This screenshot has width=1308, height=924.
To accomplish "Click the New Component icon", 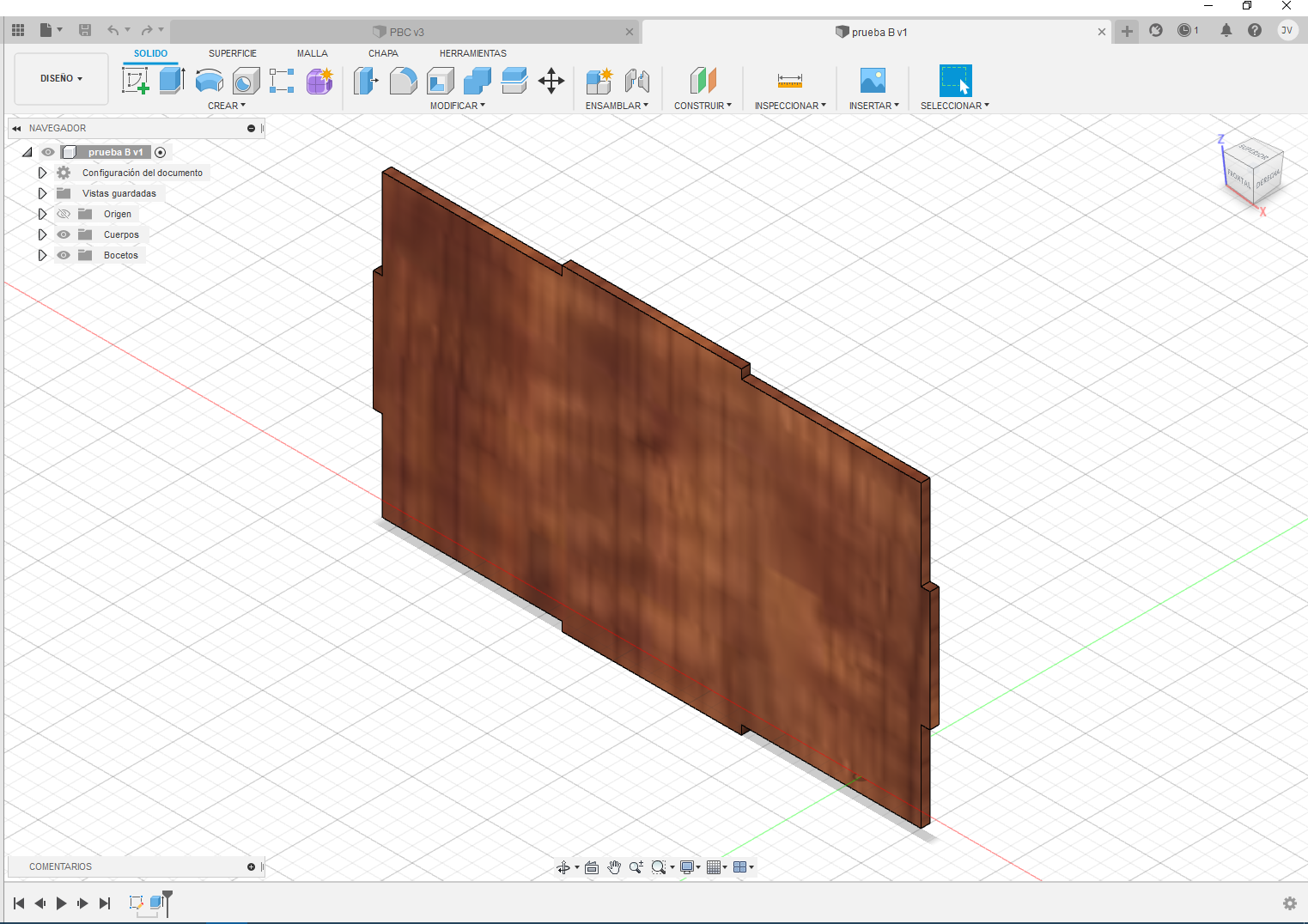I will click(599, 81).
